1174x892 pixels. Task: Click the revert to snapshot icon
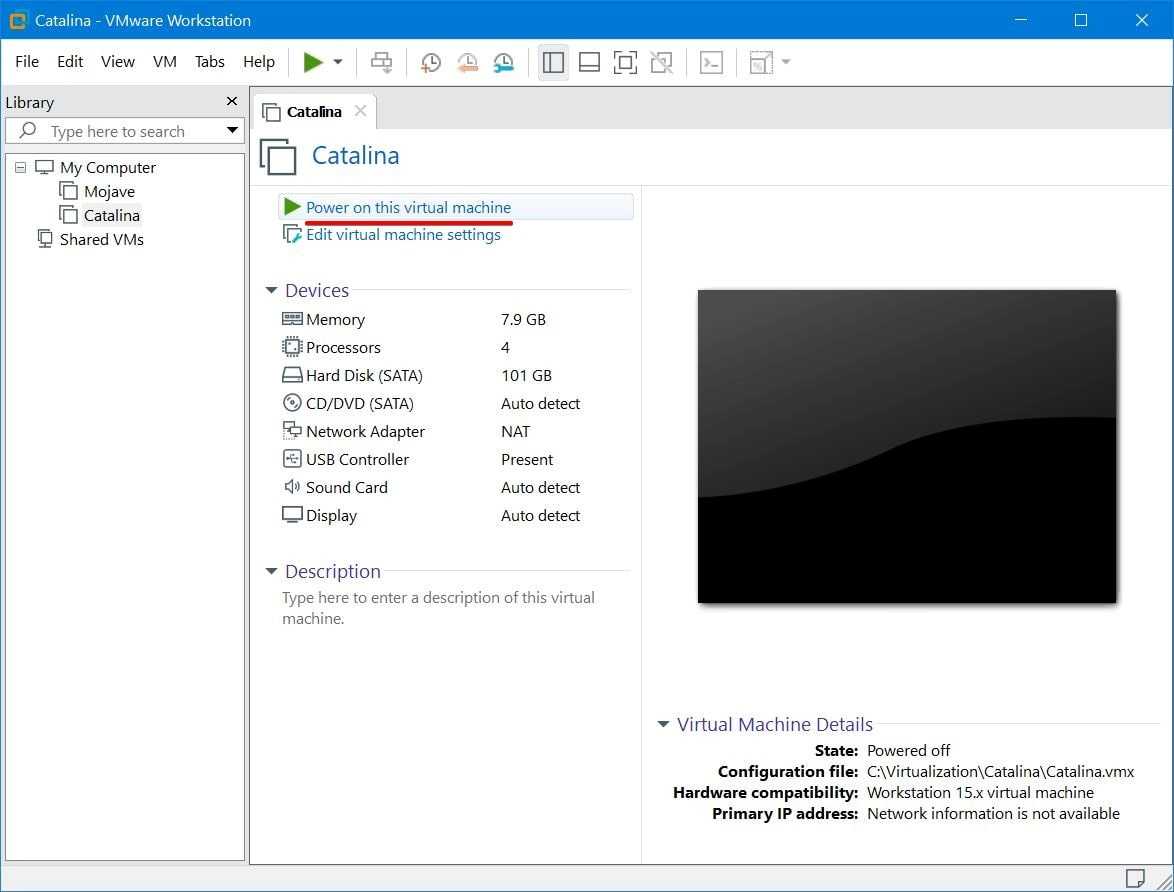467,62
